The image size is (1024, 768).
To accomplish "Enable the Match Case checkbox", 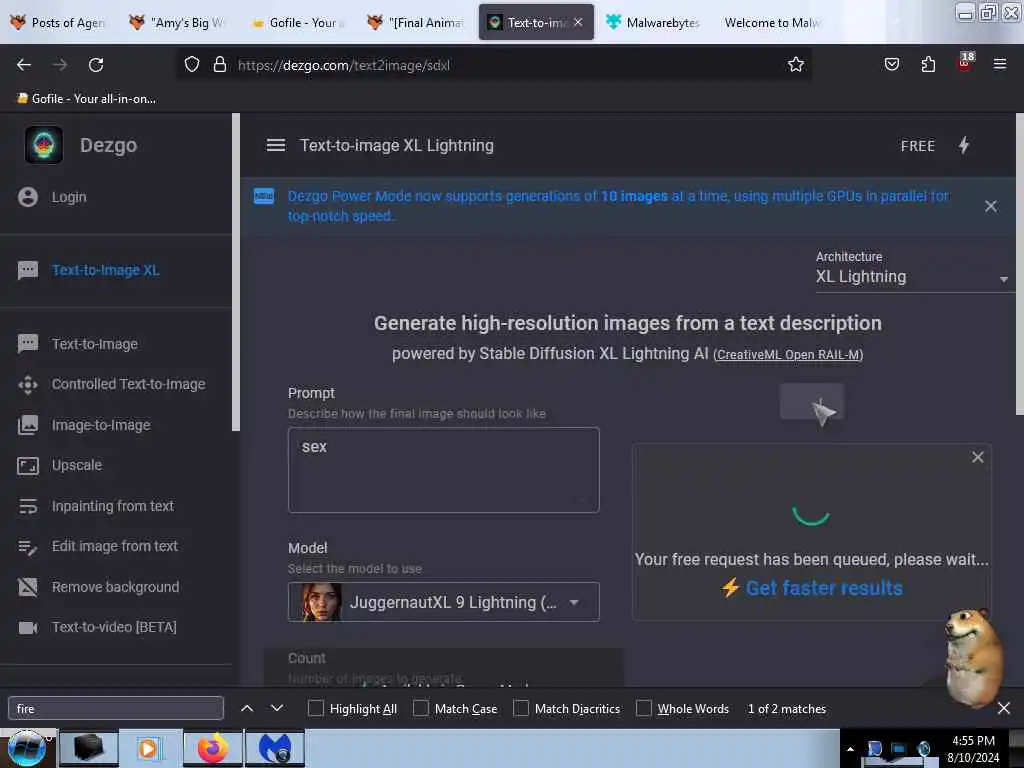I will pos(421,709).
